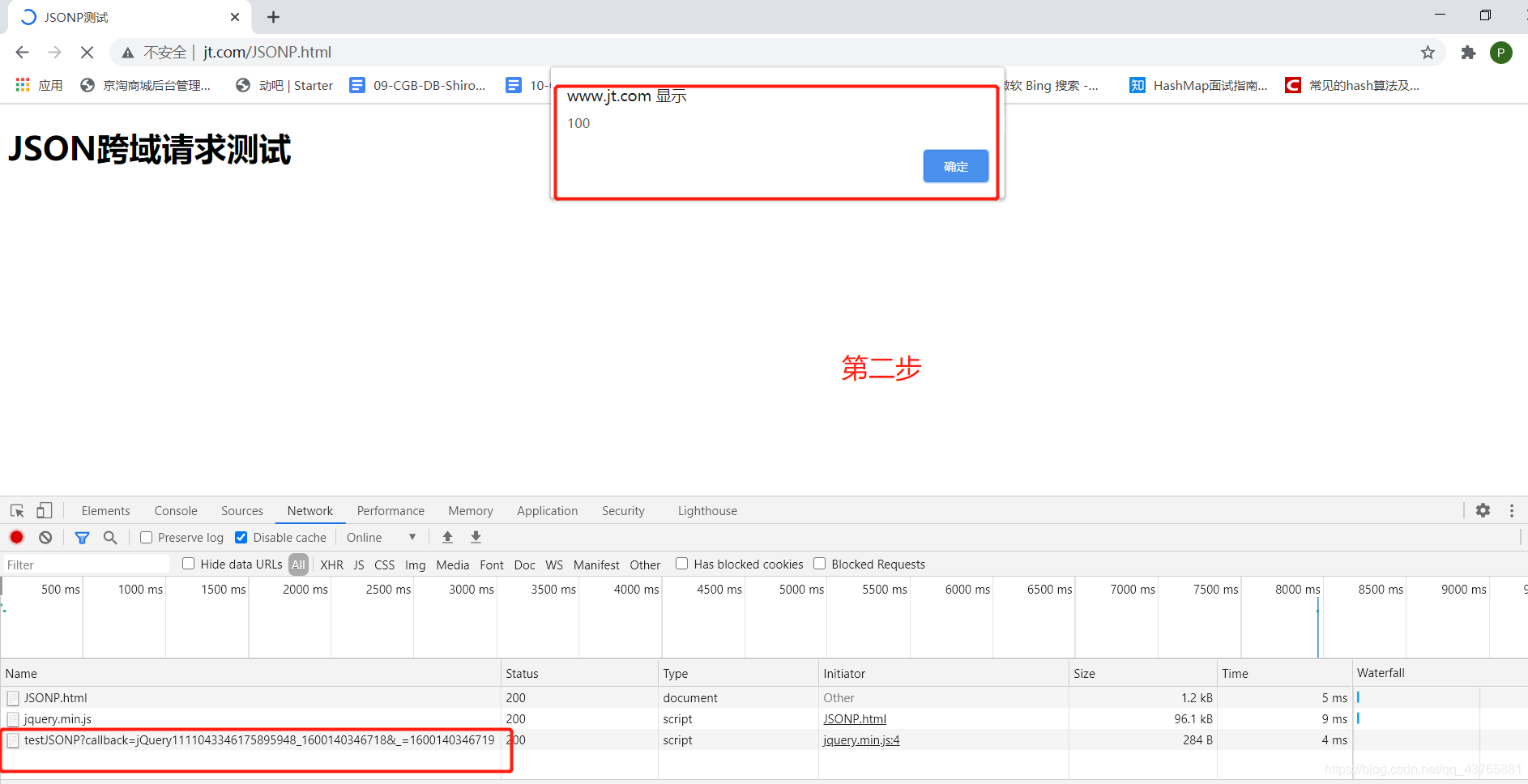Click the address bar URL

267,53
